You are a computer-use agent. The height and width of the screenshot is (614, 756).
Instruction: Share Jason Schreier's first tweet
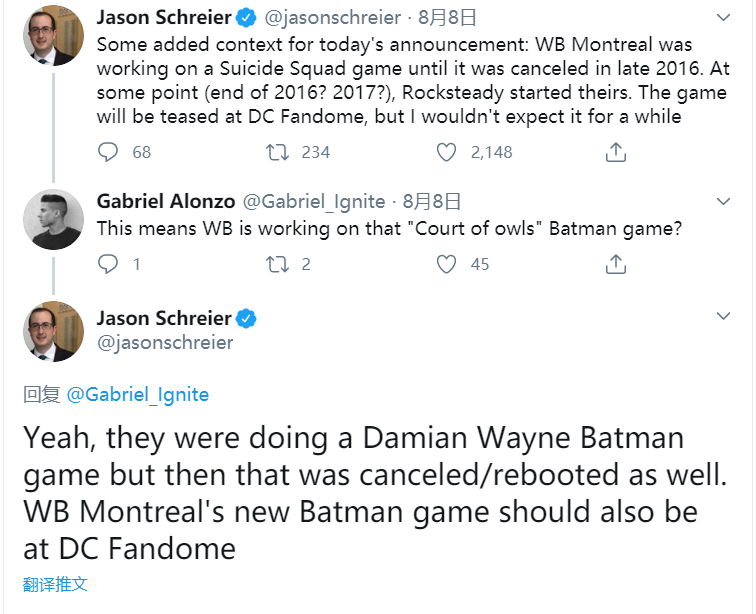point(616,152)
